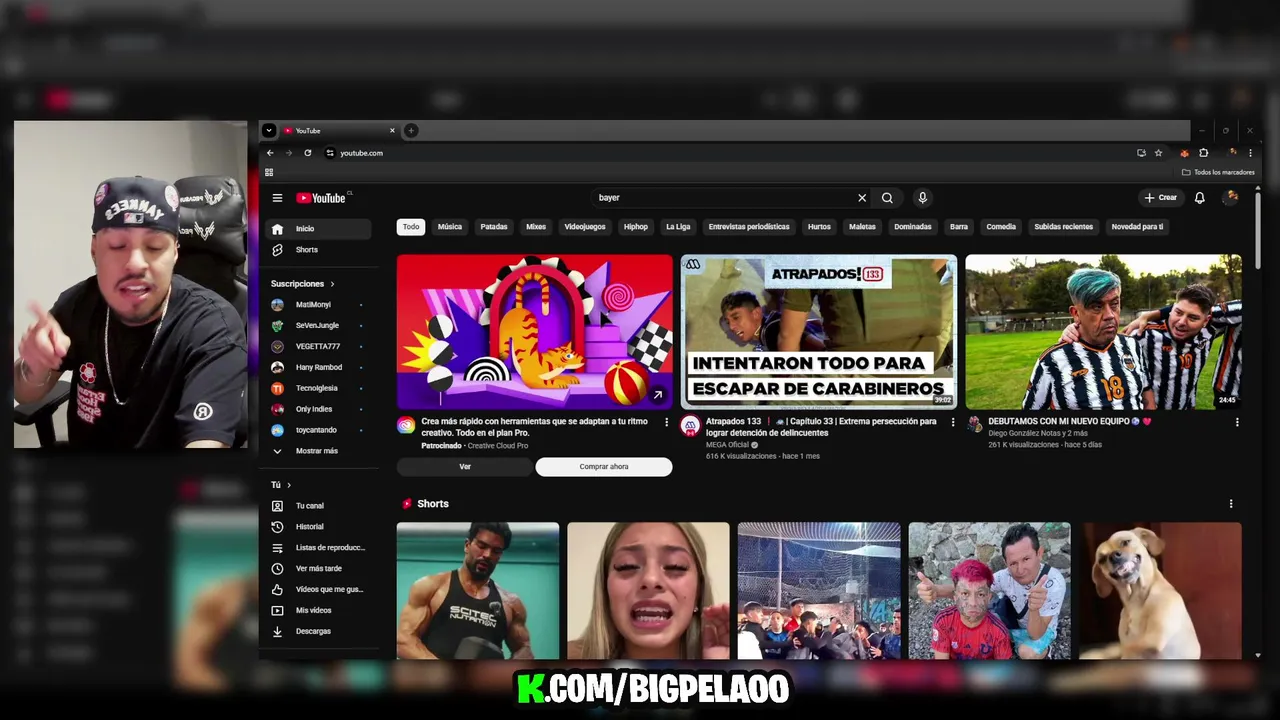Play the DEBUTAMOS CON MI NUEVO EQUIPO thumbnail
Screen dimensions: 1280x720
(x=1104, y=332)
